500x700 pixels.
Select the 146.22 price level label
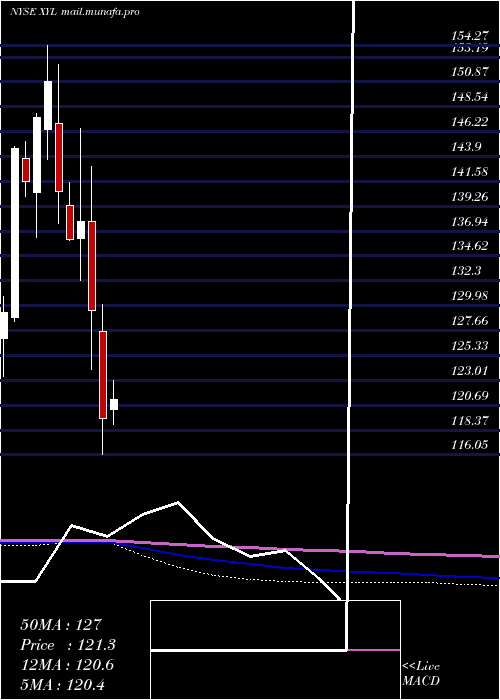(x=470, y=121)
